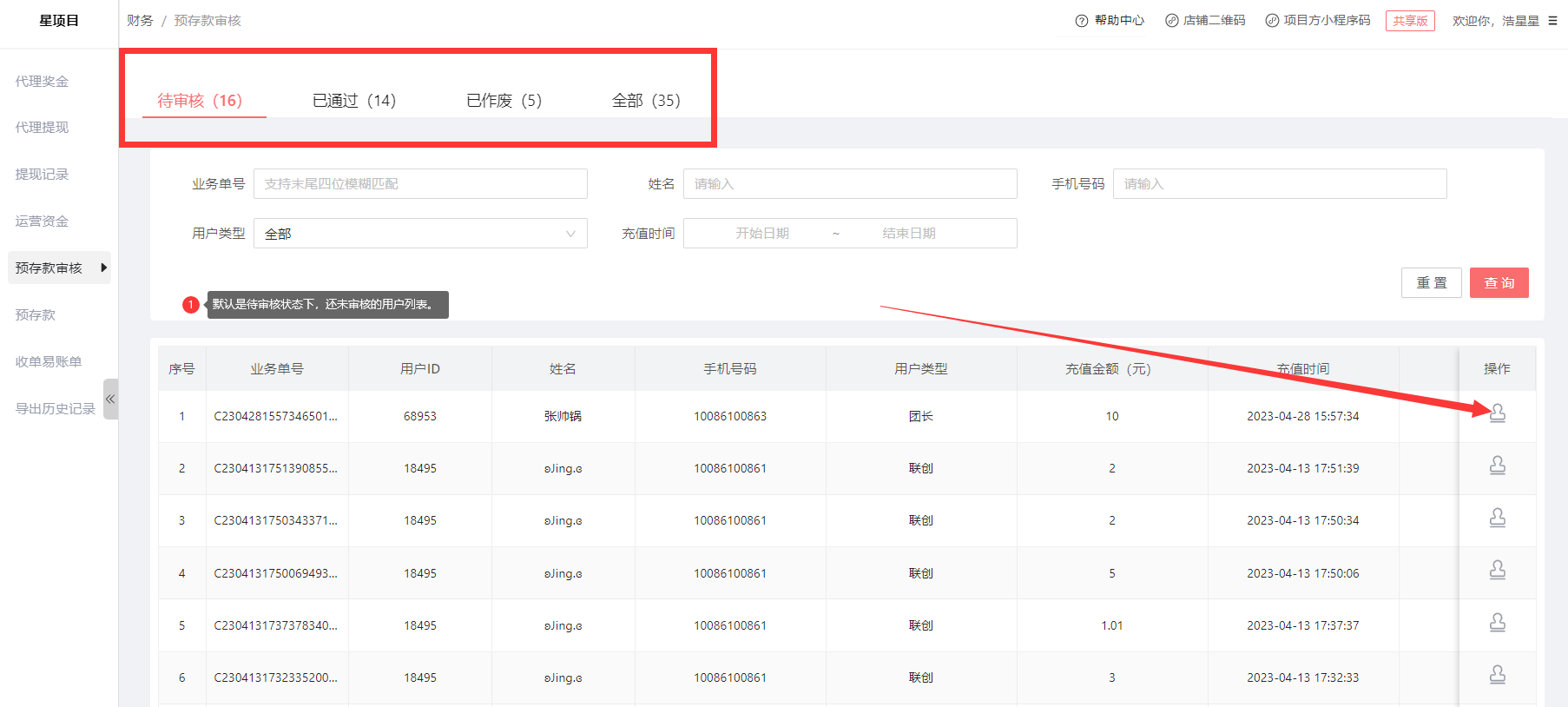Open the 用户类型 dropdown
The width and height of the screenshot is (1568, 707).
[x=420, y=234]
